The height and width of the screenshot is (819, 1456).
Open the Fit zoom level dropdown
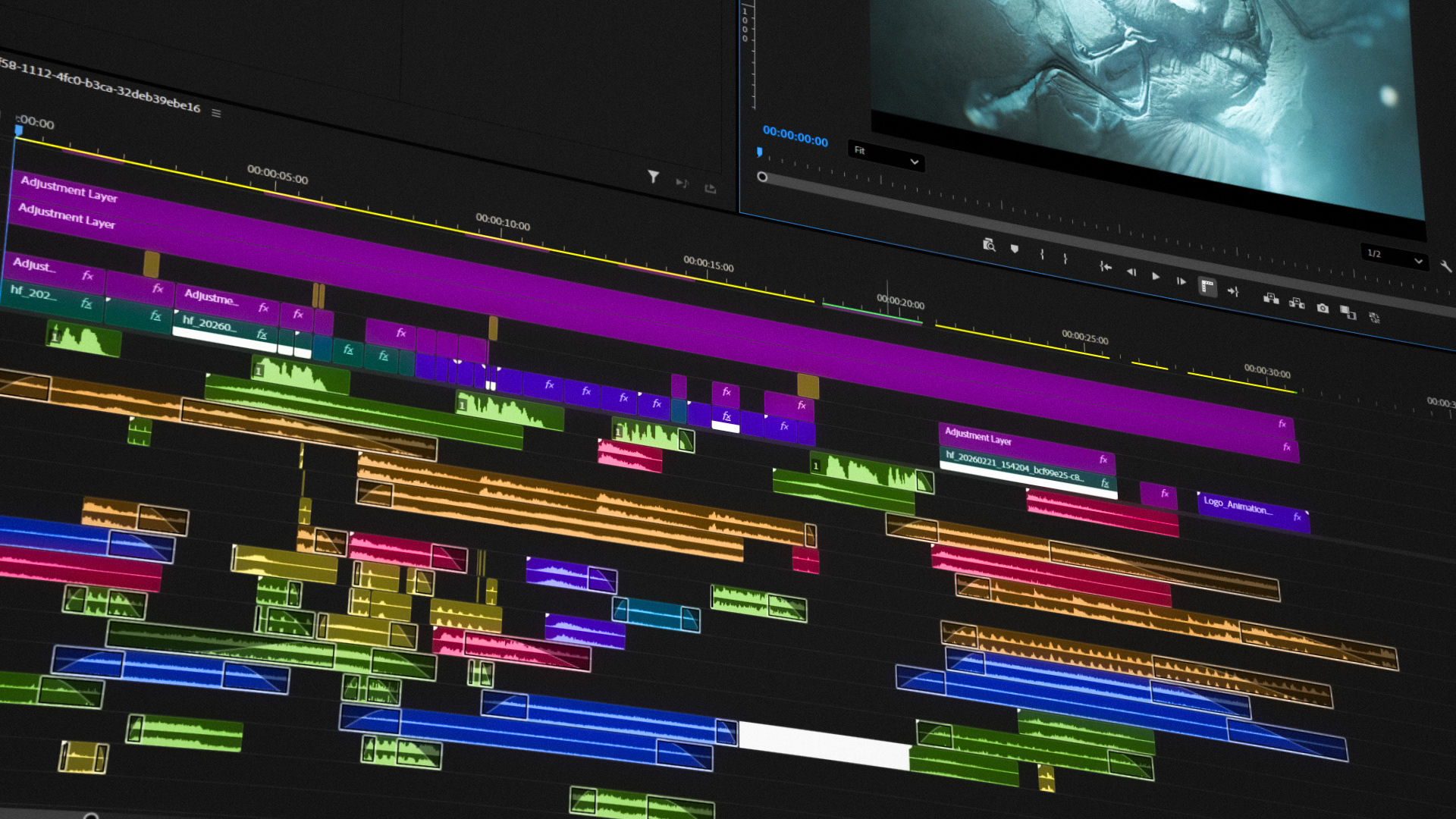886,155
